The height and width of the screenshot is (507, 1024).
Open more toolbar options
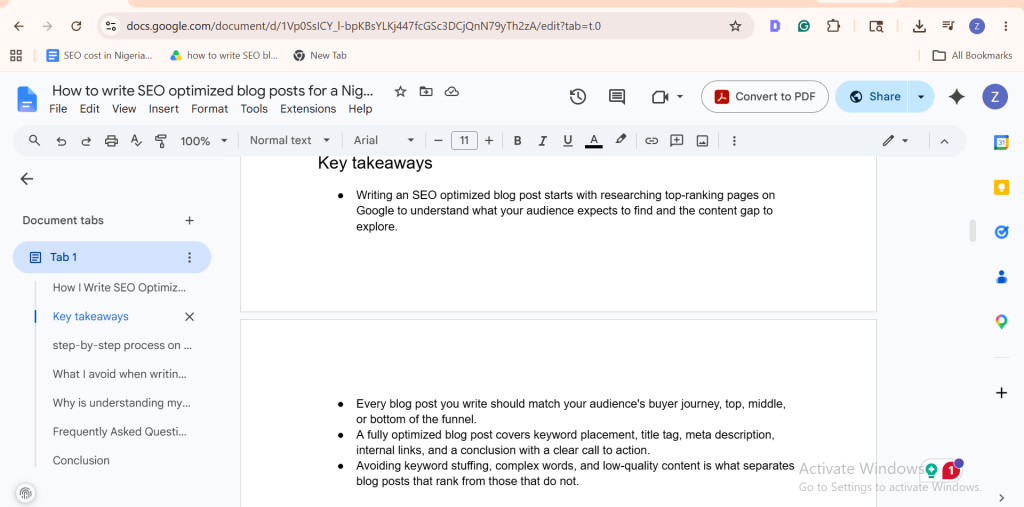[734, 140]
